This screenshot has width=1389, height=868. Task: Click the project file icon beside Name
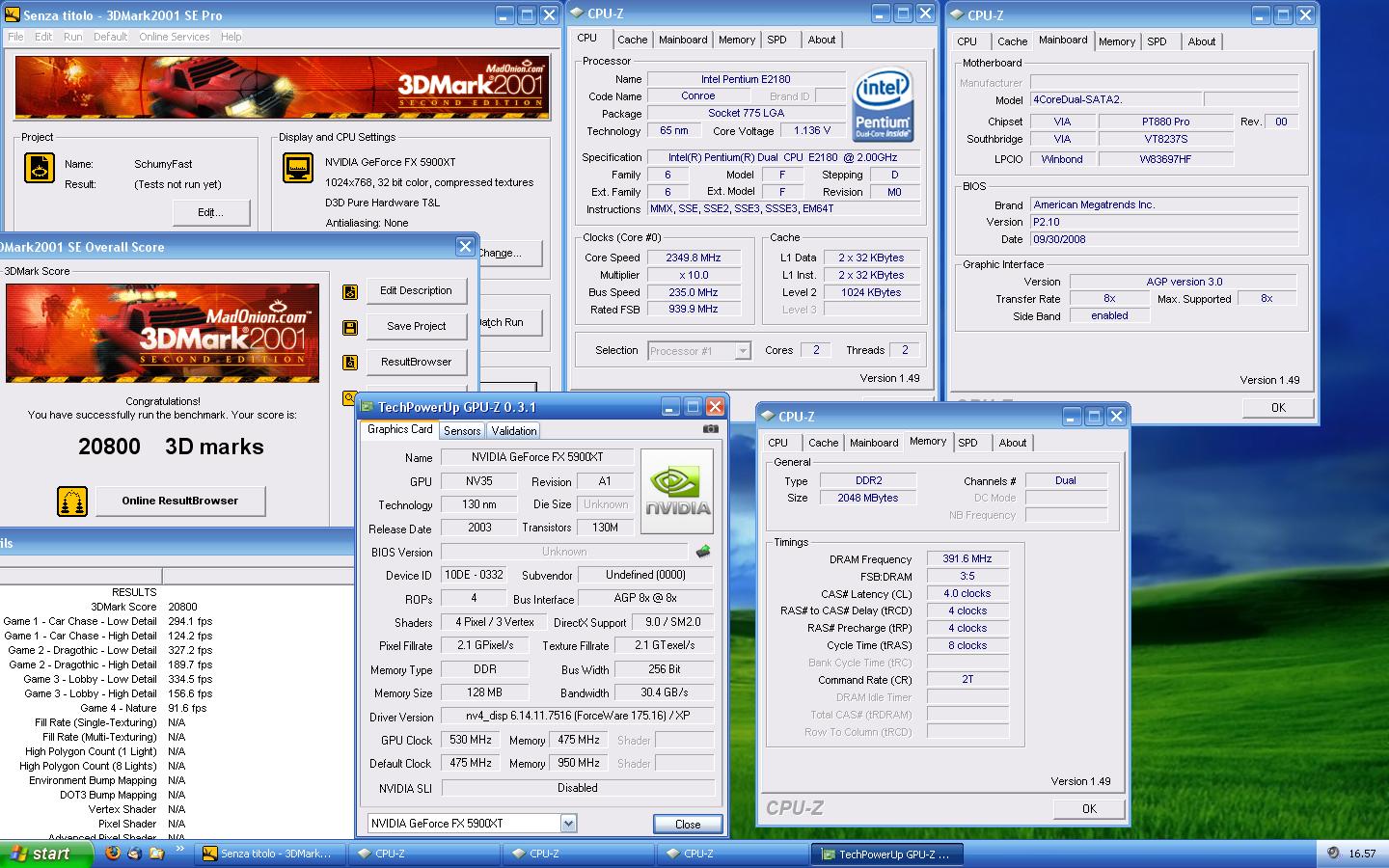click(x=40, y=168)
